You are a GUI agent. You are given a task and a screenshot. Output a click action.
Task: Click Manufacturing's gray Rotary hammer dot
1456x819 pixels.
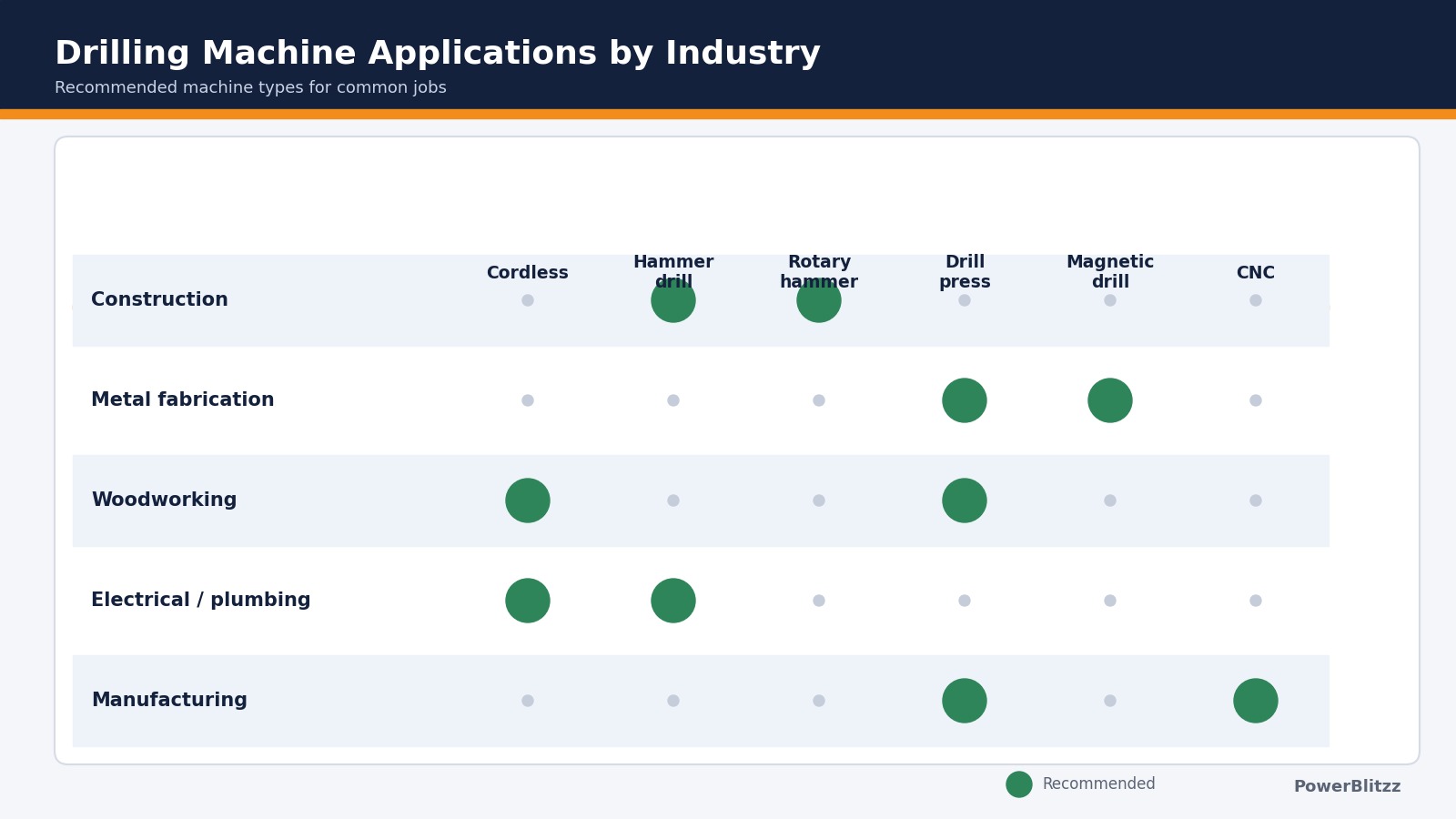(x=819, y=701)
